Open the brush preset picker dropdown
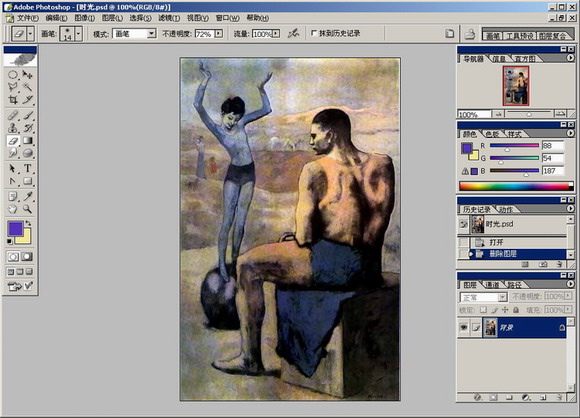580x418 pixels. [78, 34]
